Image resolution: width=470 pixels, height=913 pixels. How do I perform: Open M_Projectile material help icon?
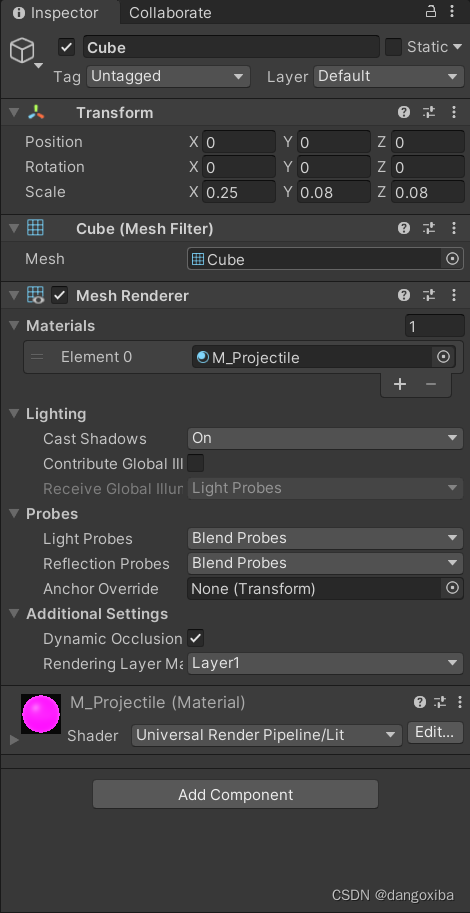point(420,702)
